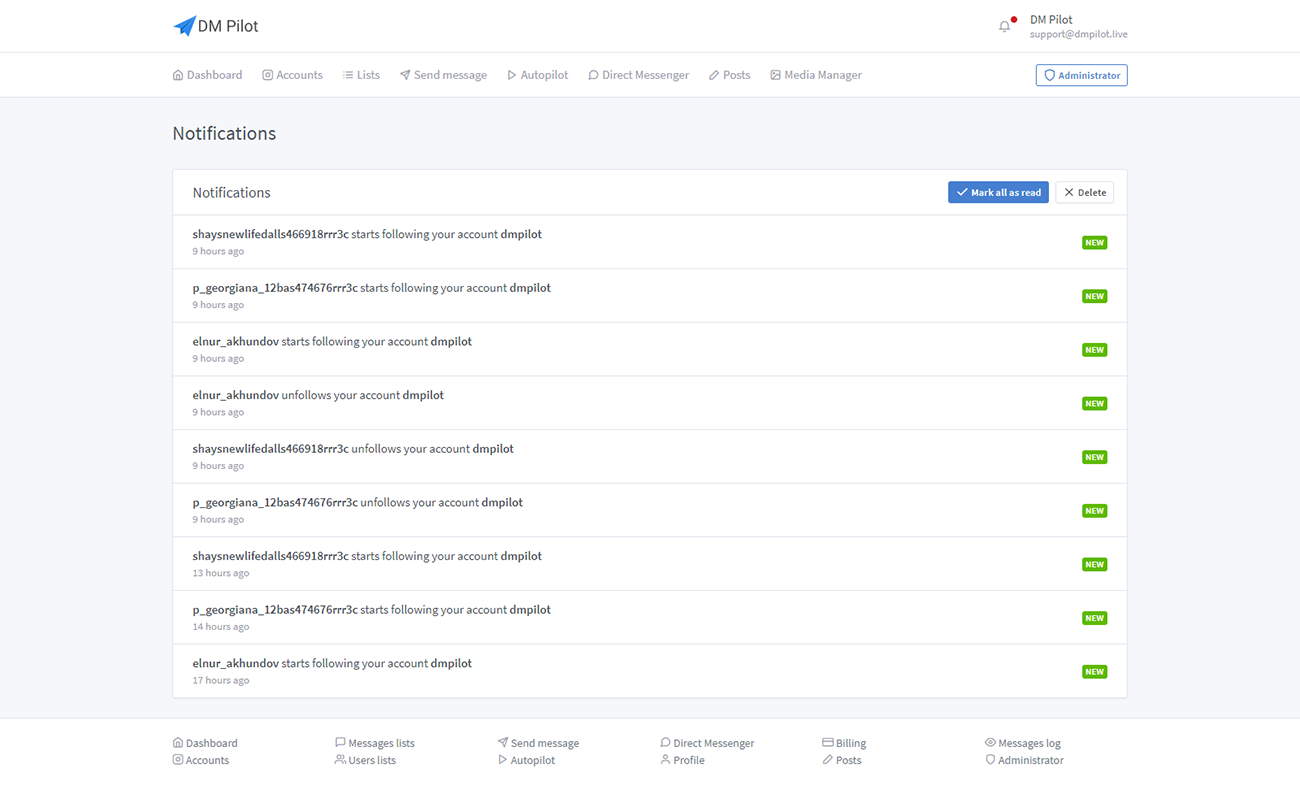Click the DM Pilot paper plane logo
This screenshot has height=790, width=1300.
pyautogui.click(x=184, y=26)
